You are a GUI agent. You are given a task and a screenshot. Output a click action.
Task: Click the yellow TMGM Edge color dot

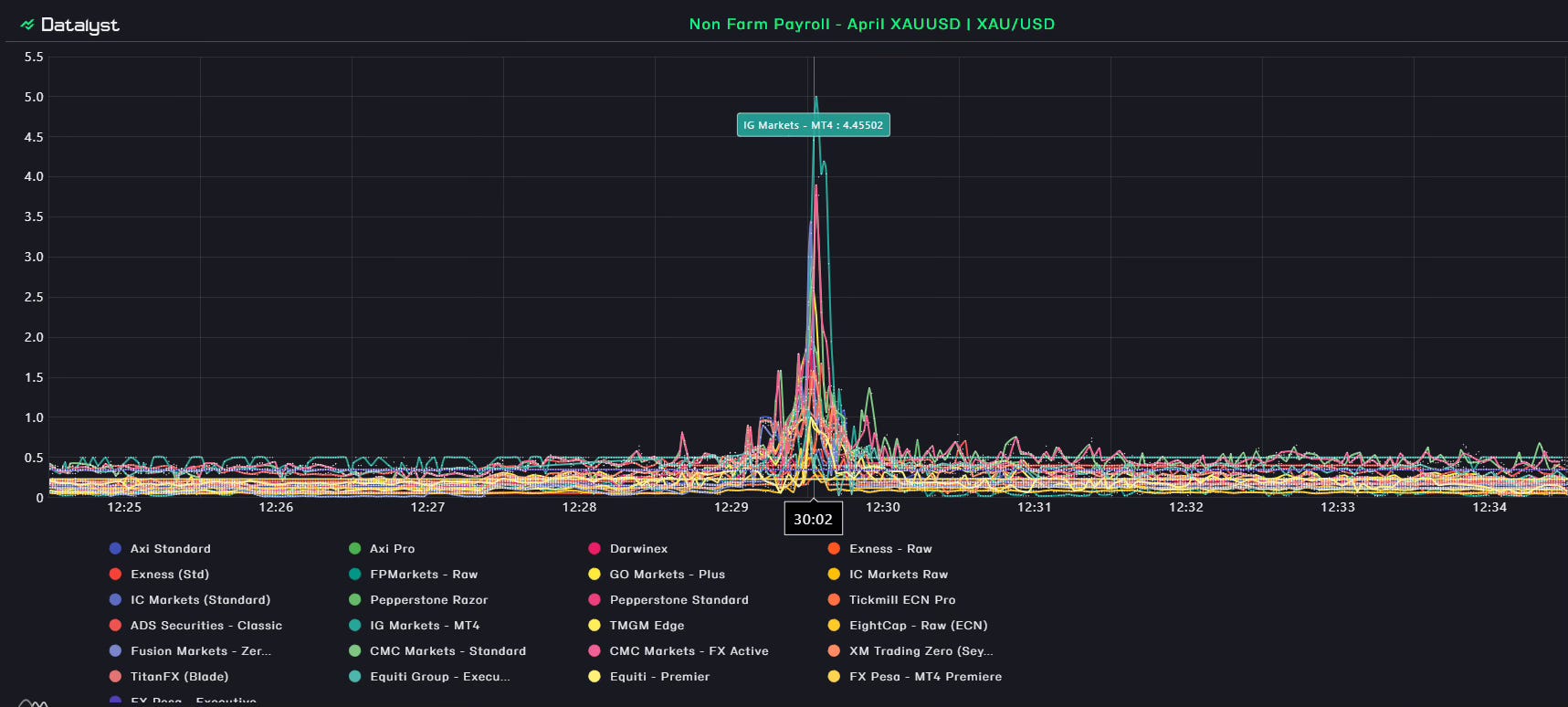click(x=595, y=626)
